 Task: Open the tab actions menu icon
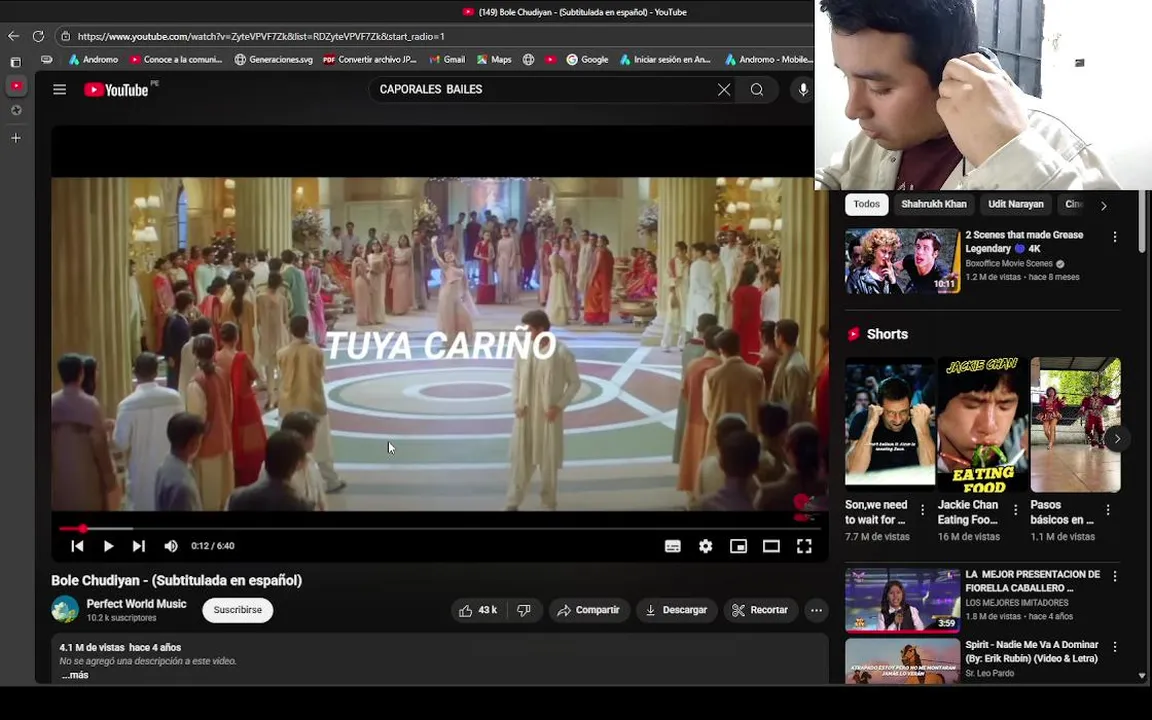[x=15, y=62]
